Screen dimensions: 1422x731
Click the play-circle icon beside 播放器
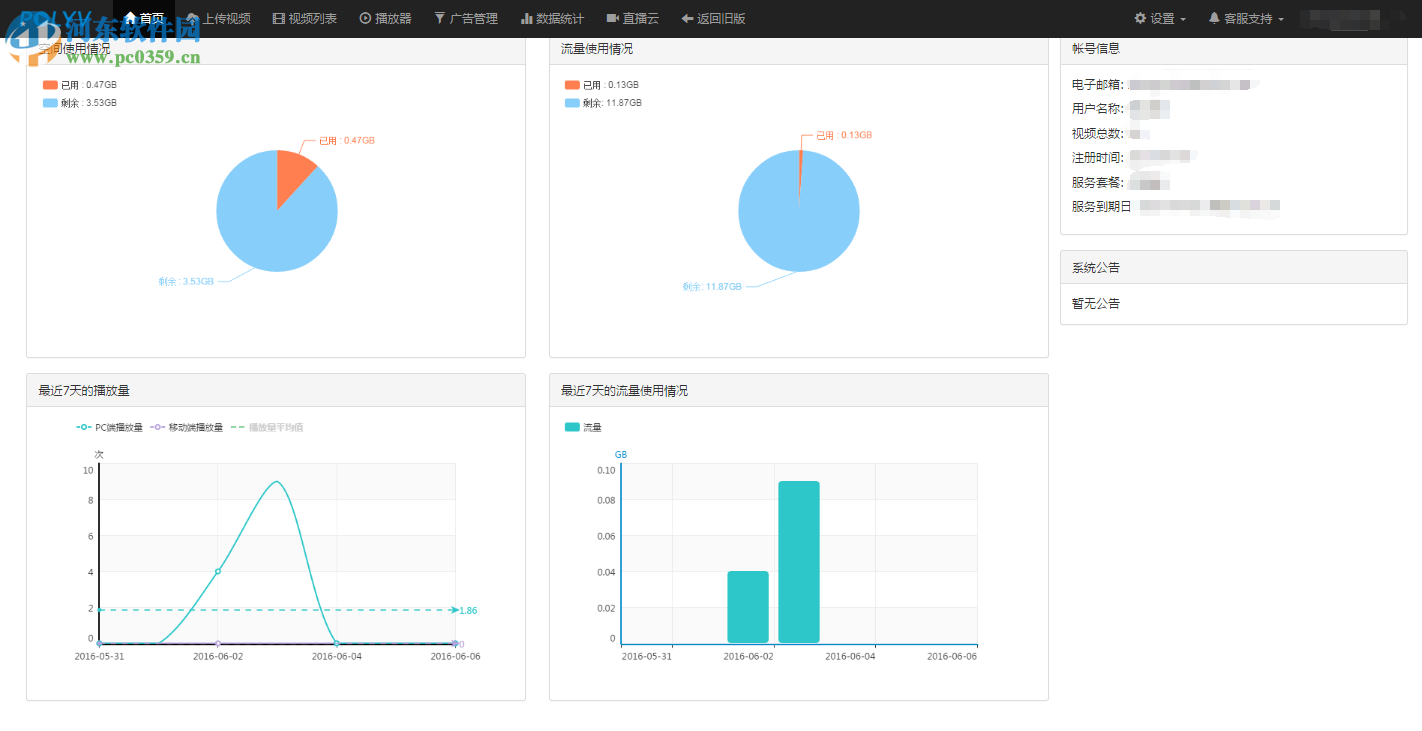coord(365,18)
